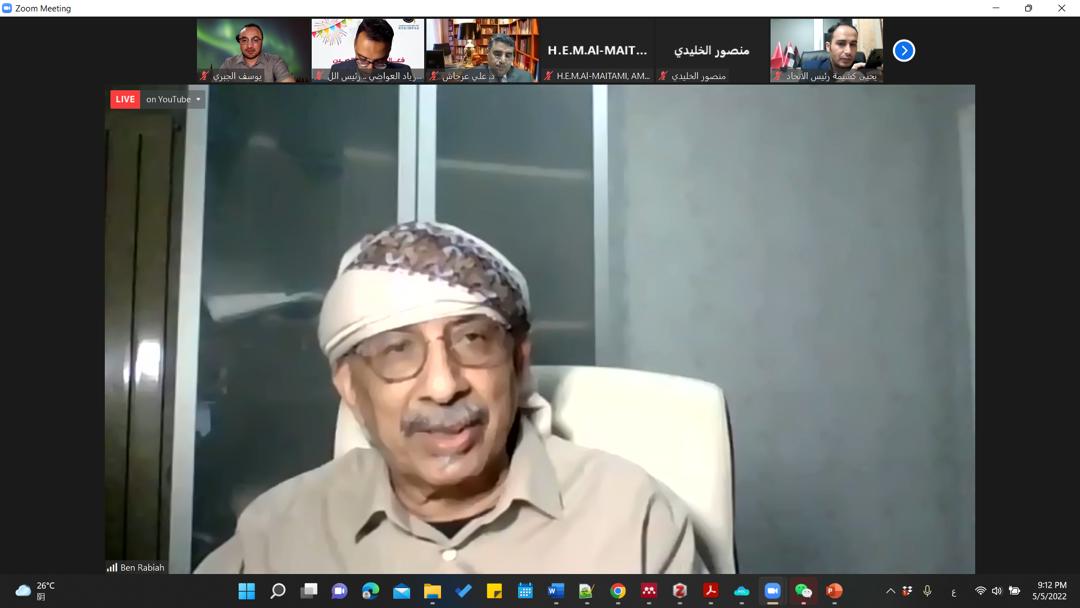Open Microsoft Edge from the taskbar
Screen dimensions: 1080x608
point(370,591)
